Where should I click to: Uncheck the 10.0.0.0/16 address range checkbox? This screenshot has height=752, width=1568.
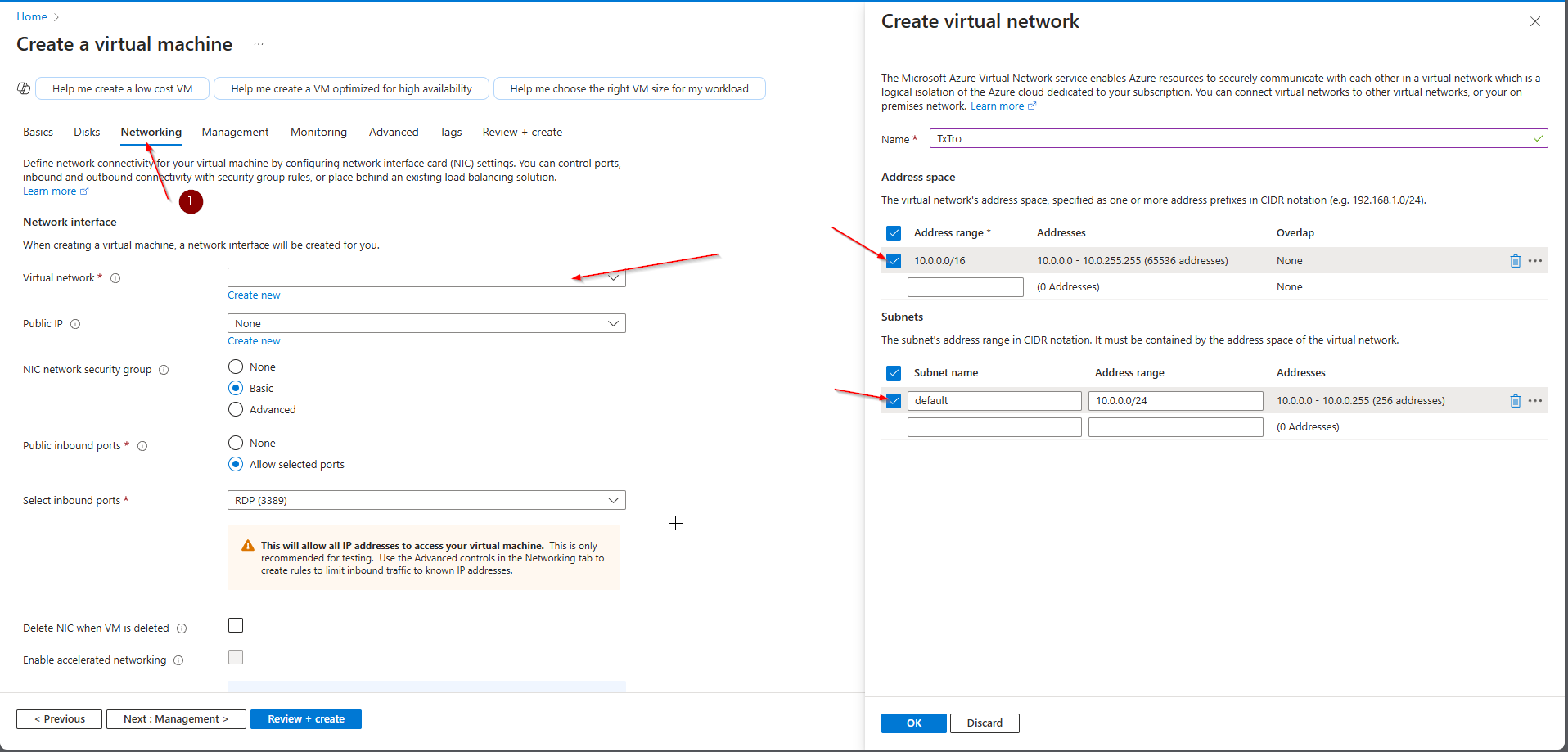894,261
